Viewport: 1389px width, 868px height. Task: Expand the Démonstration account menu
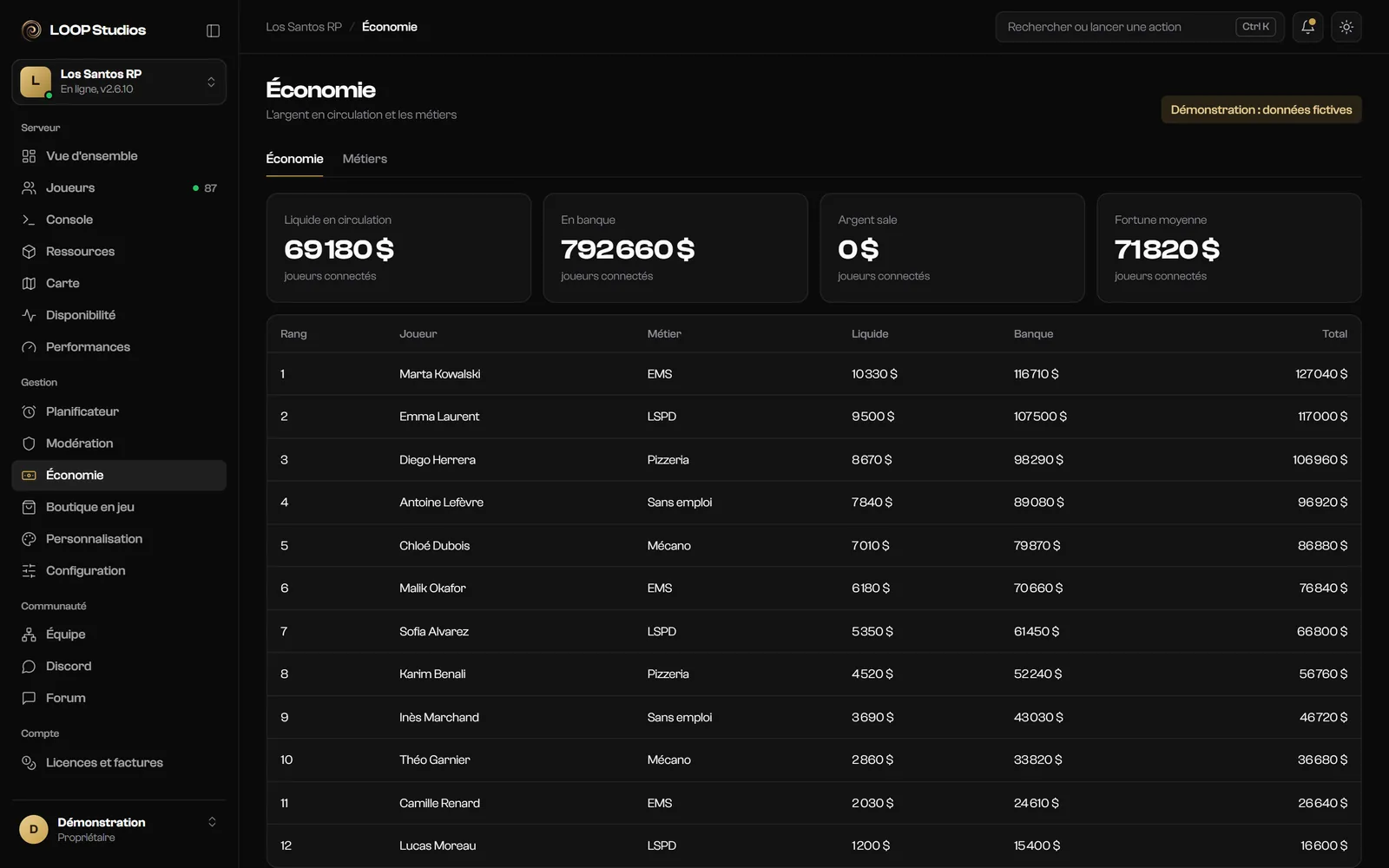tap(119, 829)
